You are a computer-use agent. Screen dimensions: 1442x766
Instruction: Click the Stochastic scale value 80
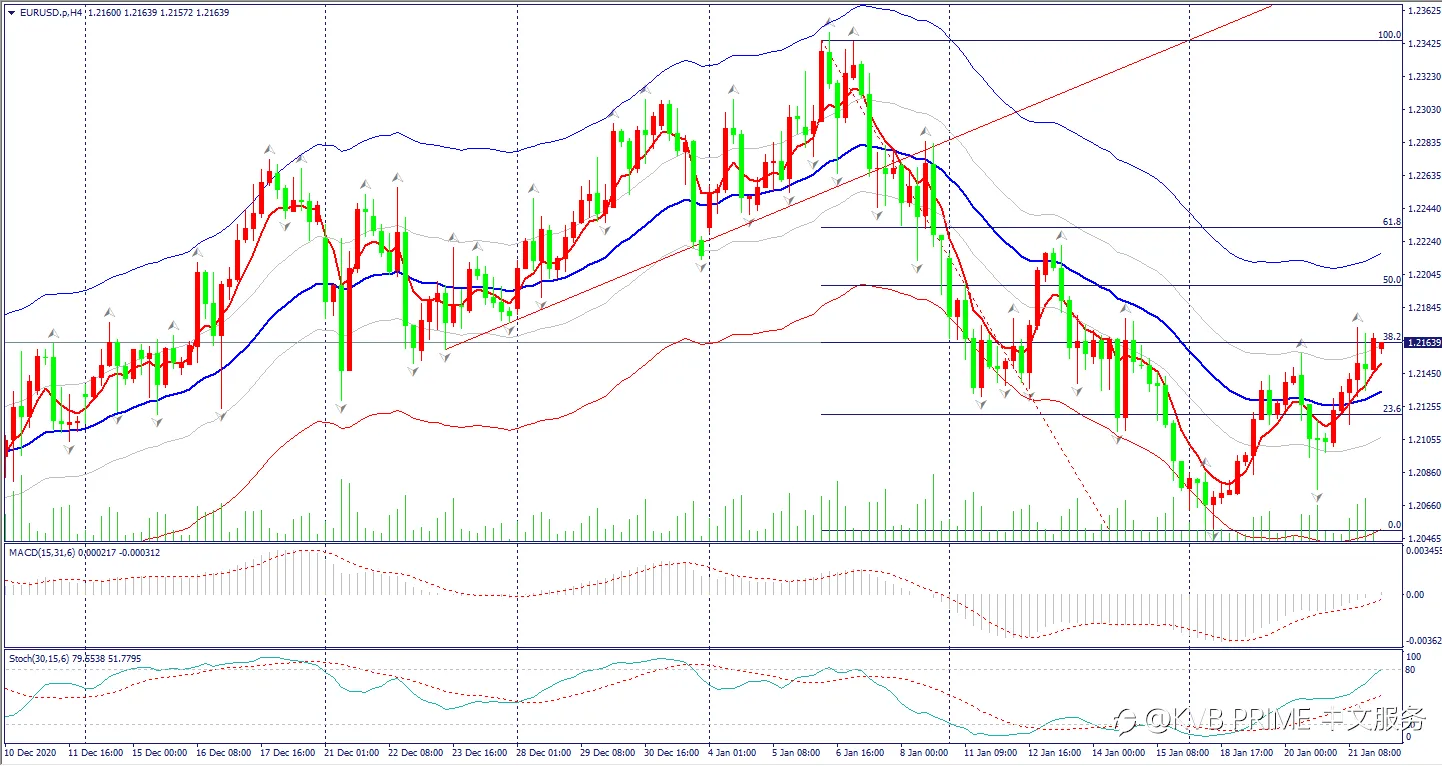[x=1412, y=670]
